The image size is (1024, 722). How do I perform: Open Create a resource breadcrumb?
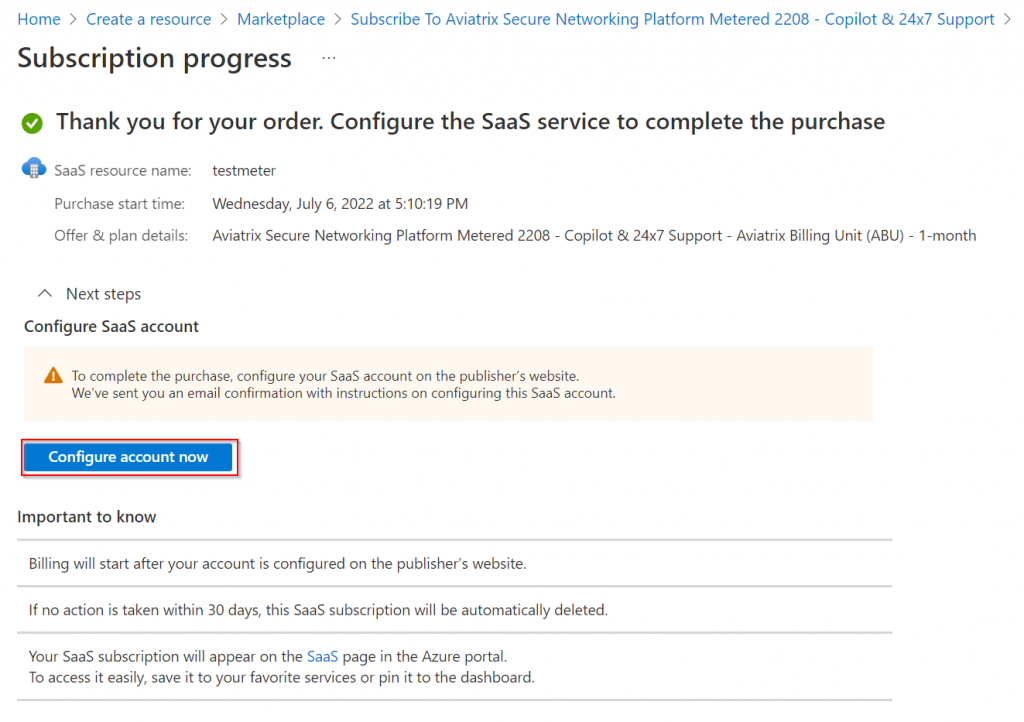pos(148,20)
